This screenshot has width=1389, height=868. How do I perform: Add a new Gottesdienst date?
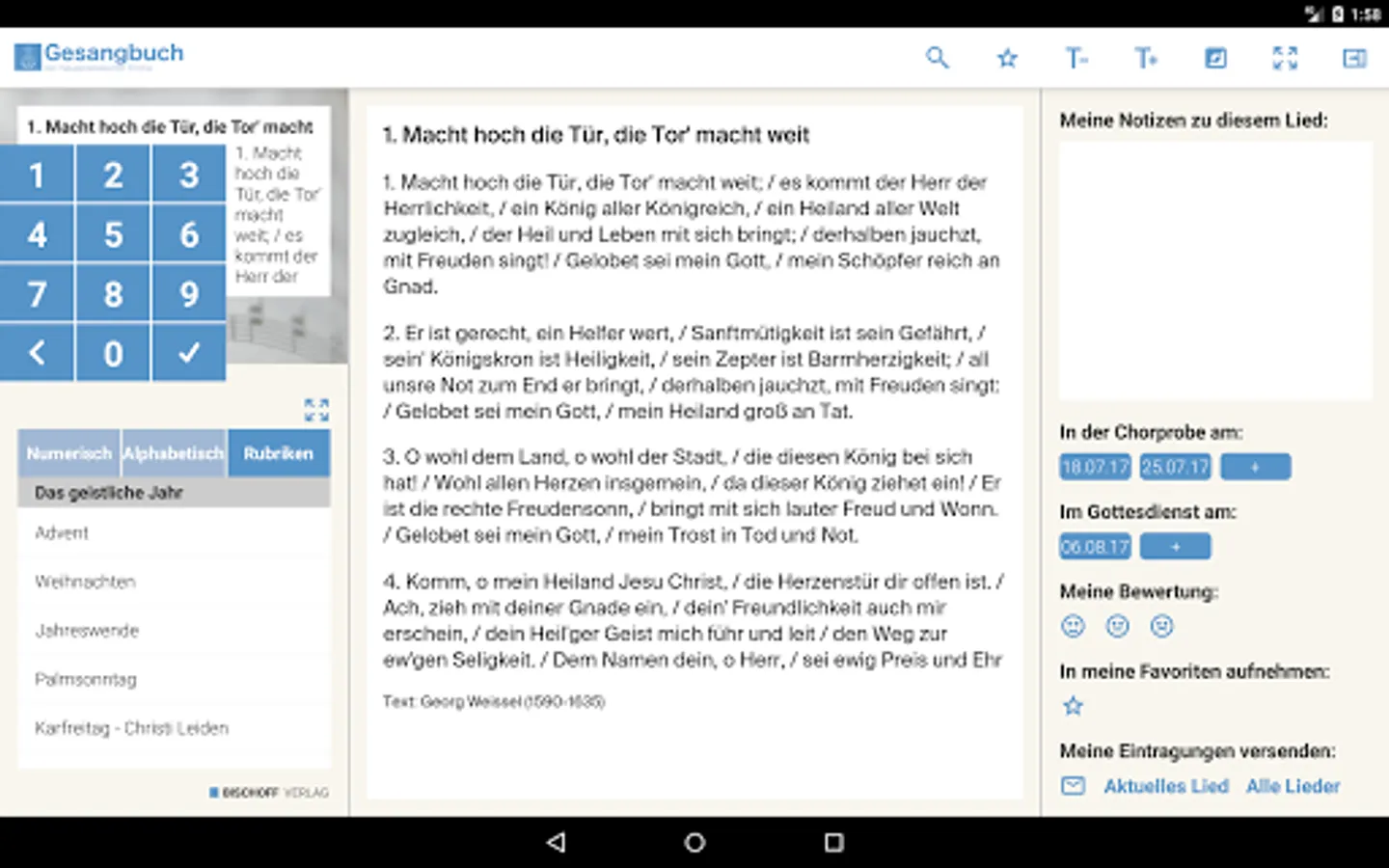(x=1175, y=547)
